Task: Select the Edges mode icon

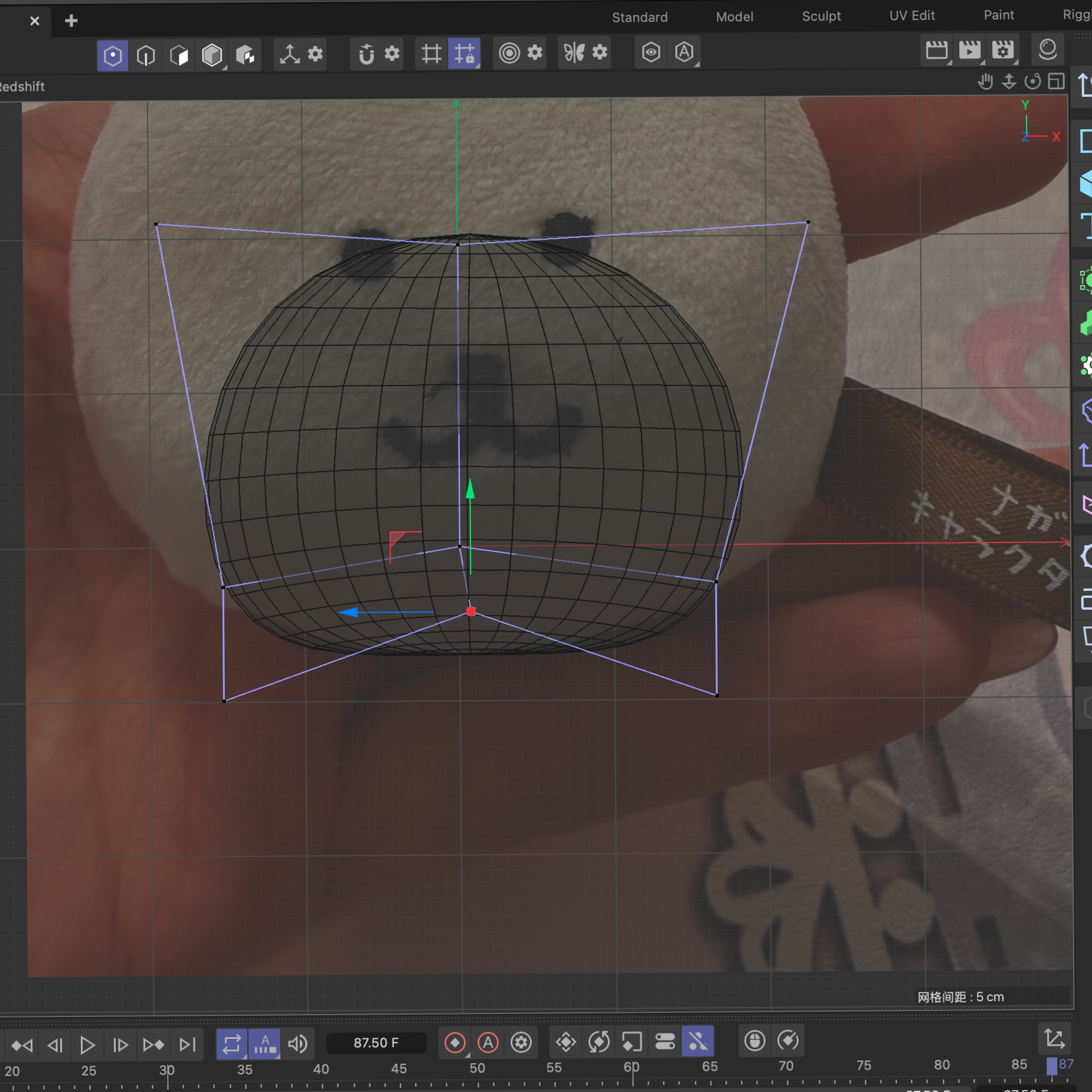Action: 146,55
